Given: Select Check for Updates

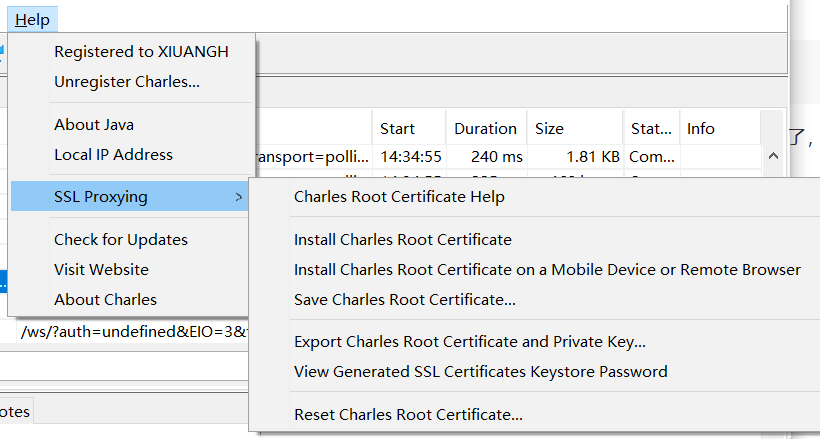Looking at the screenshot, I should (121, 240).
